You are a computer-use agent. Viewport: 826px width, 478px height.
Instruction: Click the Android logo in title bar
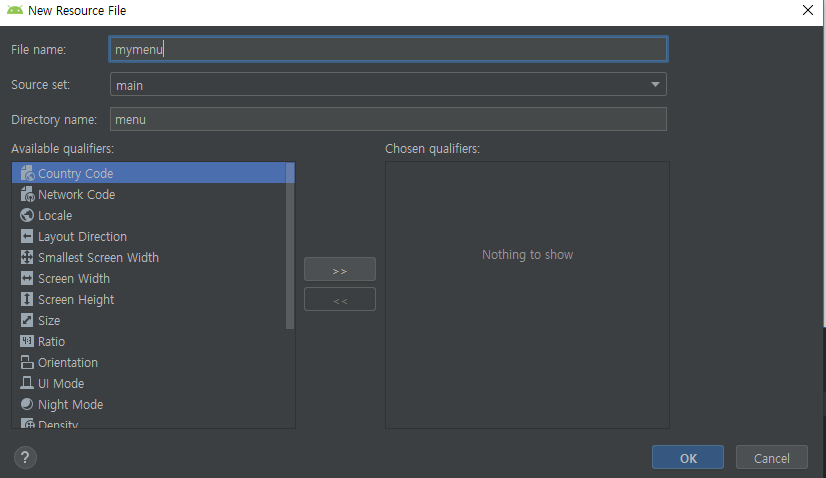(x=15, y=10)
